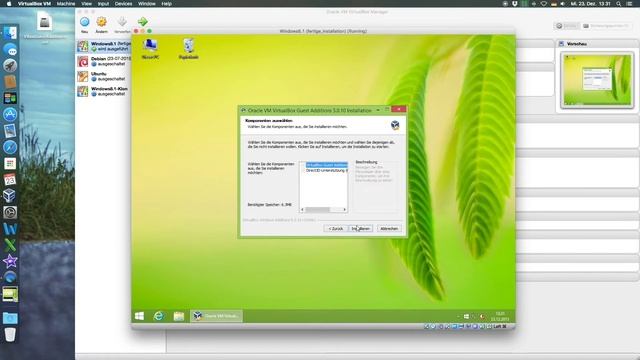Open Spotlight search in menu bar
The width and height of the screenshot is (640, 360).
pos(619,4)
